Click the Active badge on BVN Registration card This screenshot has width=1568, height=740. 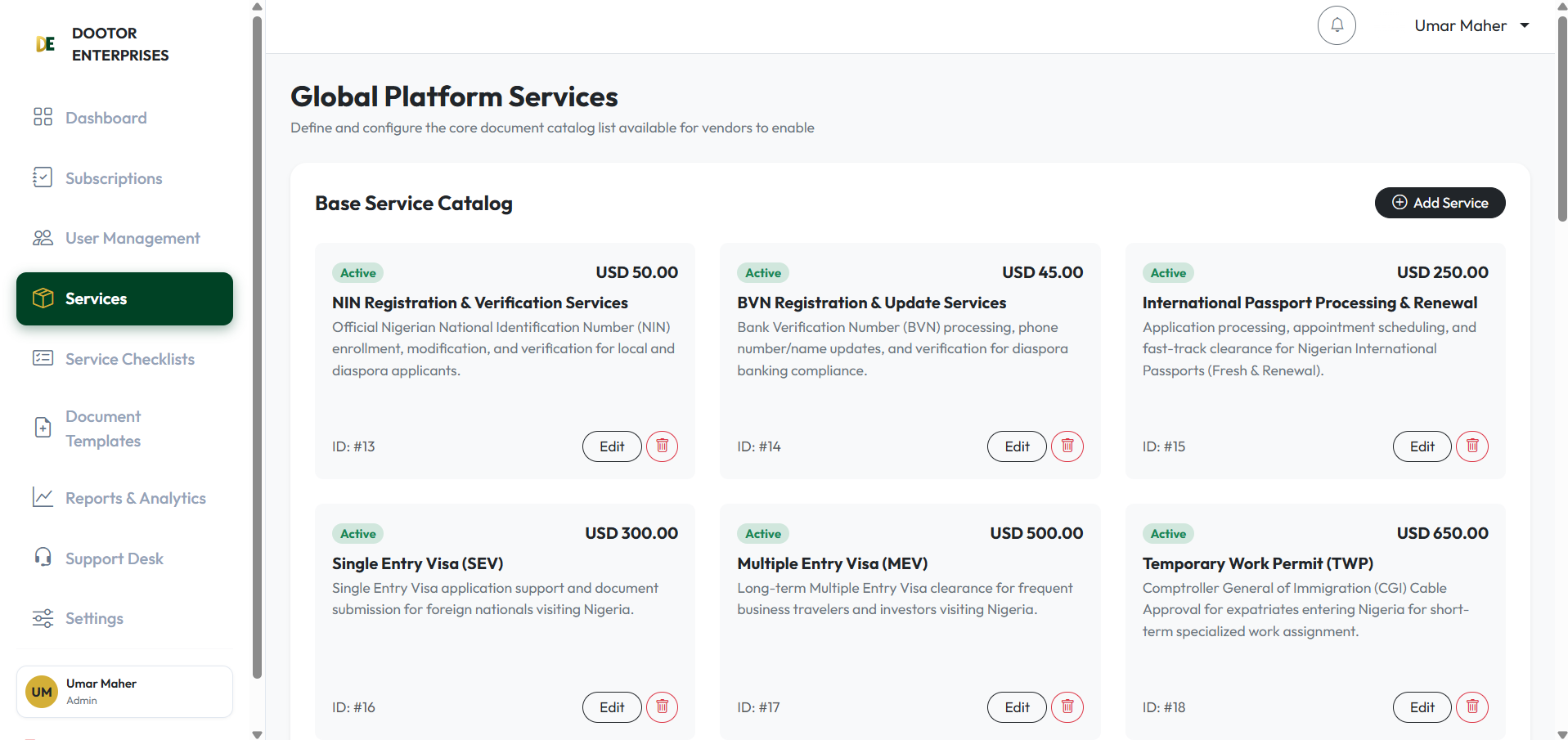(763, 273)
